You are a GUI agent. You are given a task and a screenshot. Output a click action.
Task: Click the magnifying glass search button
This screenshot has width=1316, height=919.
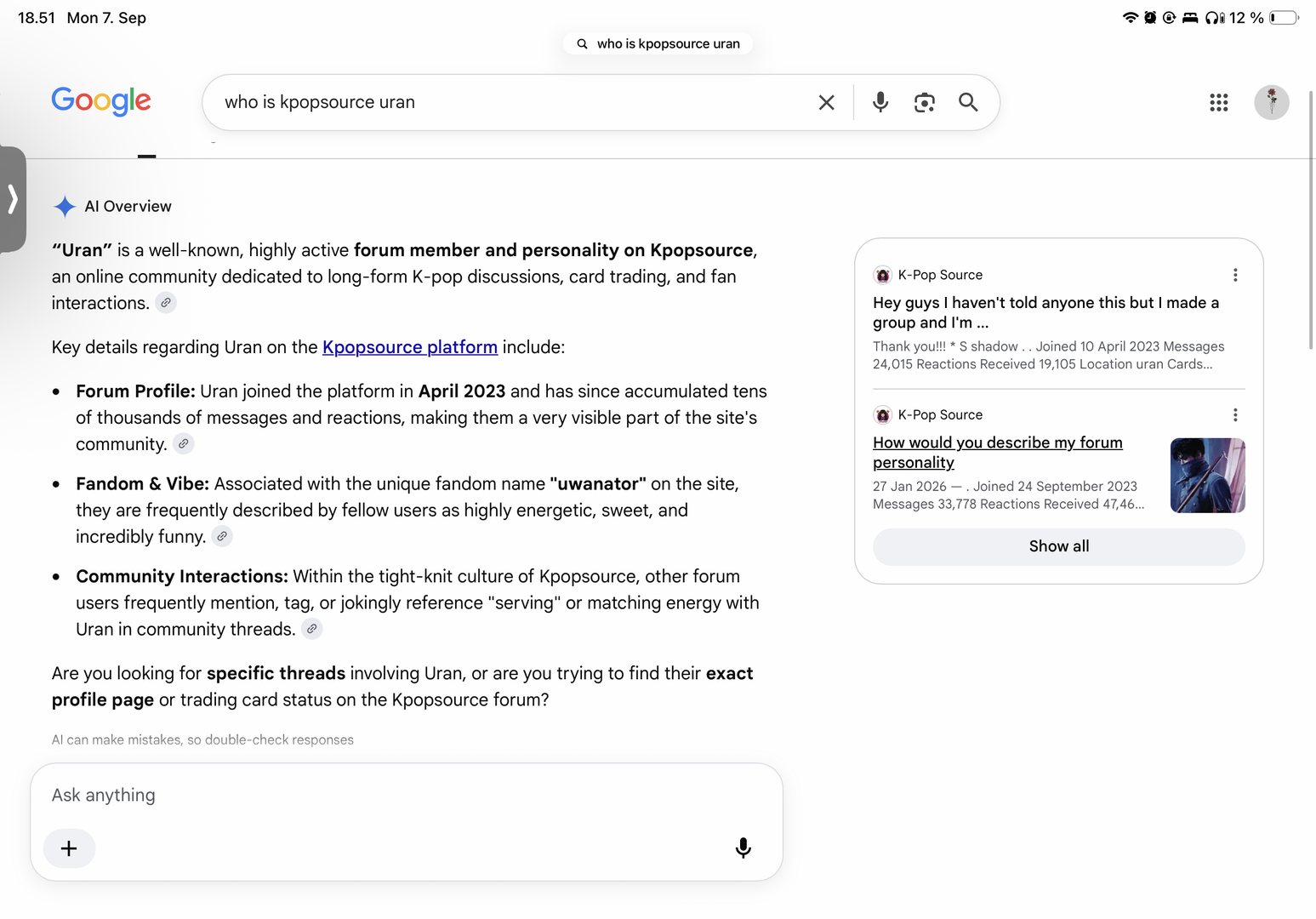pyautogui.click(x=968, y=102)
